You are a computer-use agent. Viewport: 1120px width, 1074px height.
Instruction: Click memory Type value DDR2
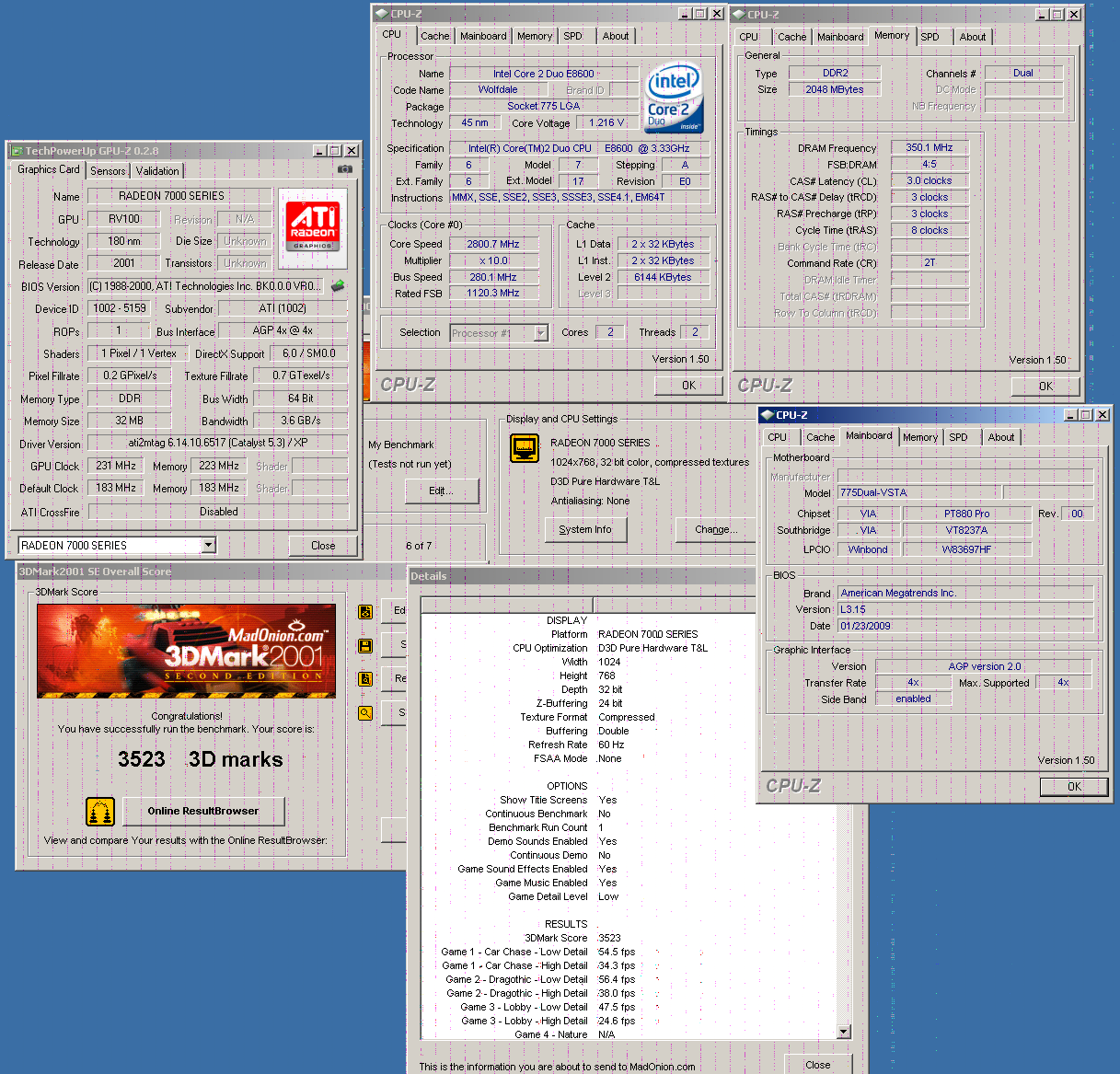[836, 74]
